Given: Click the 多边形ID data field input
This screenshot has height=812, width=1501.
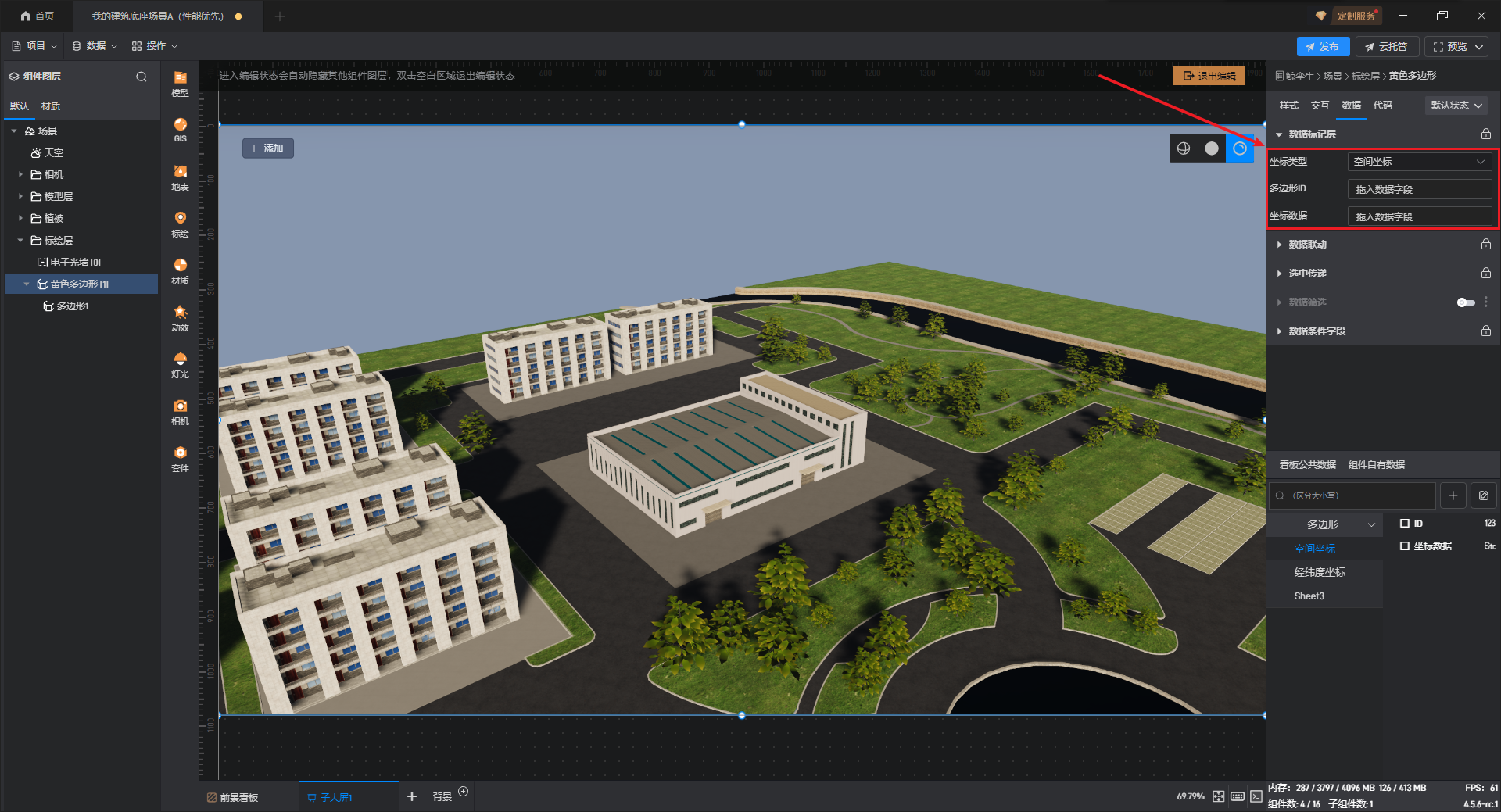Looking at the screenshot, I should (1419, 189).
